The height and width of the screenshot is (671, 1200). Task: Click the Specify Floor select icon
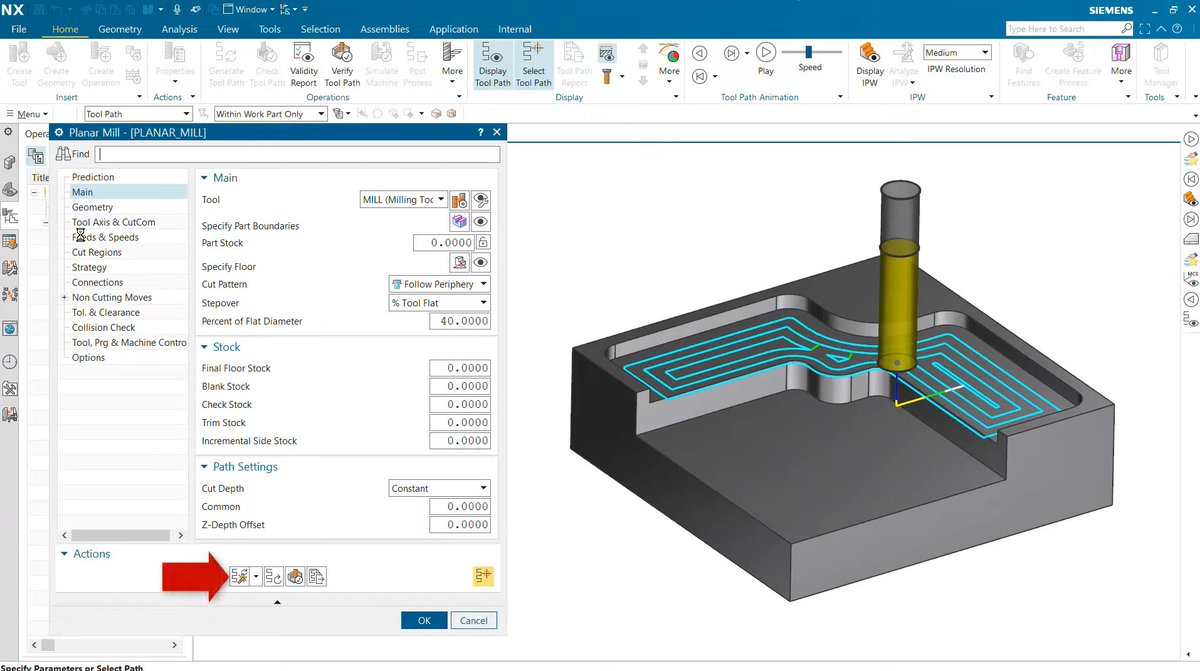point(460,262)
